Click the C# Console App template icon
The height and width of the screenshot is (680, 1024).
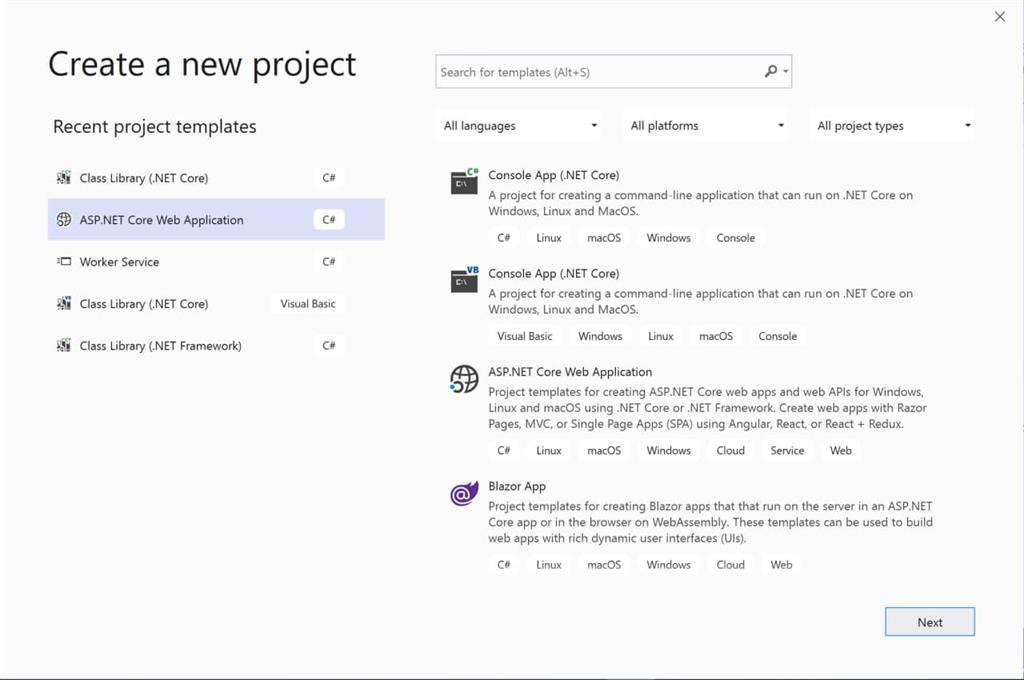[464, 181]
